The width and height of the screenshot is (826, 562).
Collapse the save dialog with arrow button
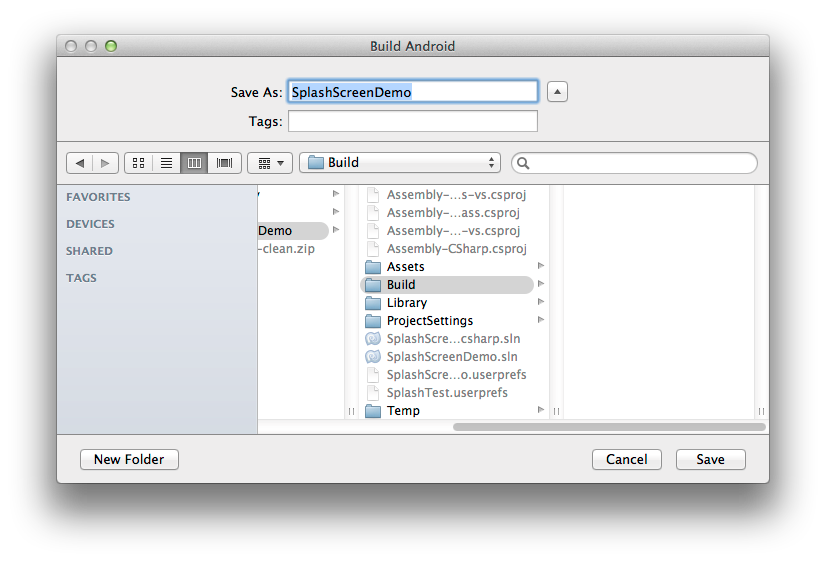pyautogui.click(x=557, y=92)
